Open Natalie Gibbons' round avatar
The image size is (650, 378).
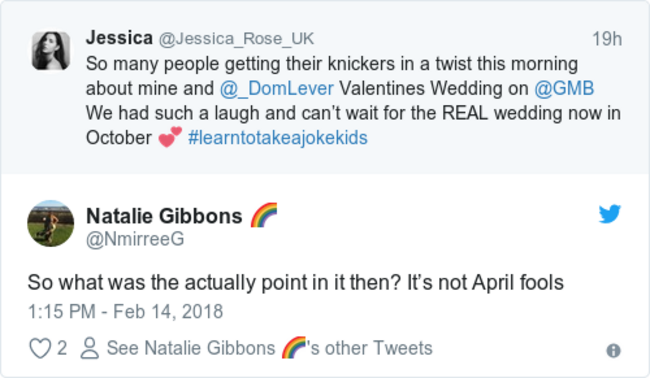click(51, 223)
